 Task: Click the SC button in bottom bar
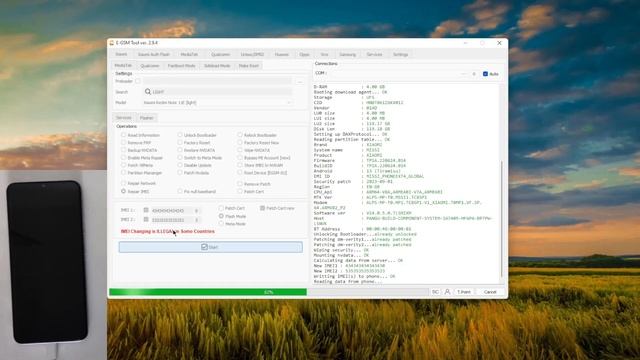435,292
